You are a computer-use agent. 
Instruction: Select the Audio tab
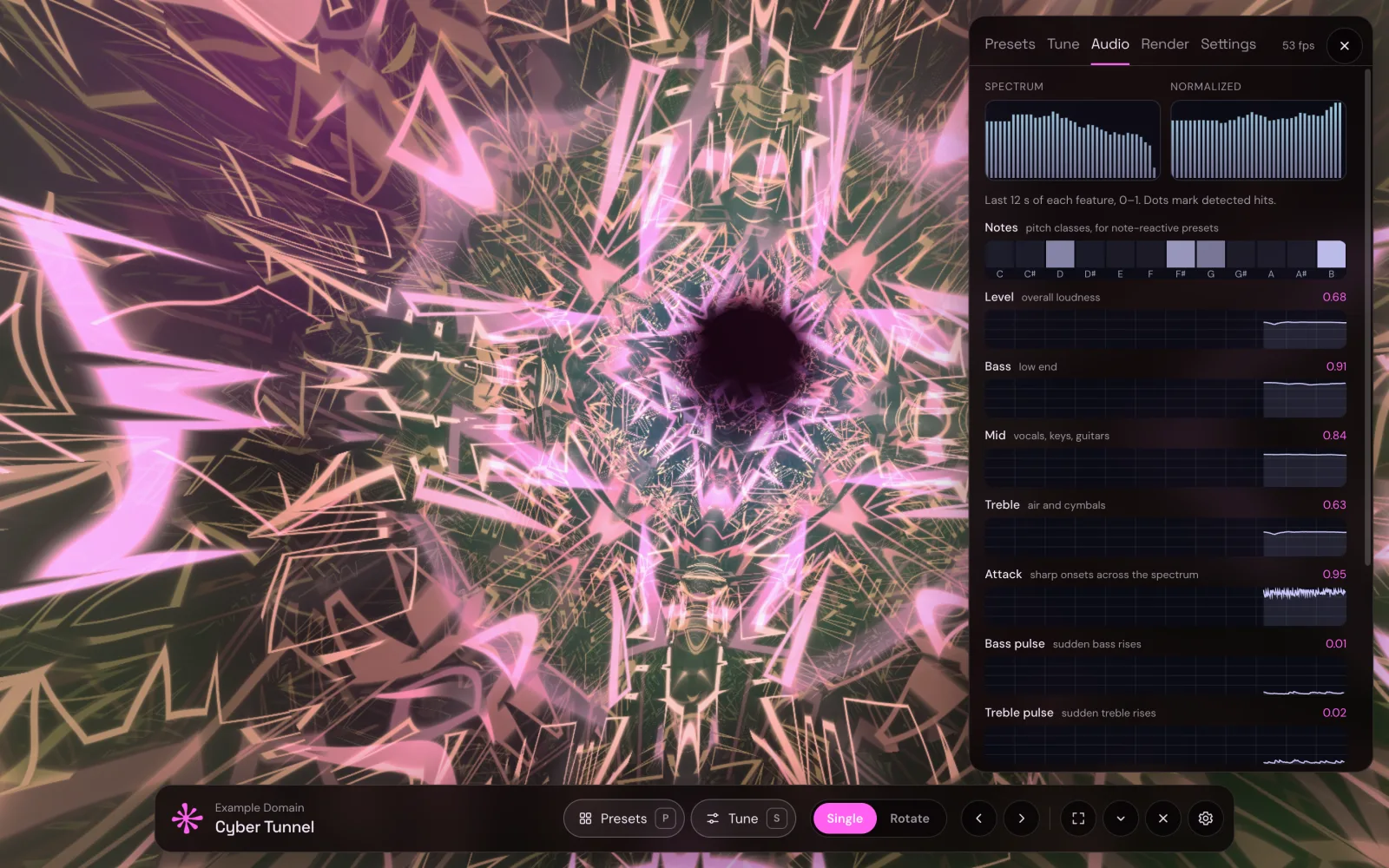point(1110,44)
